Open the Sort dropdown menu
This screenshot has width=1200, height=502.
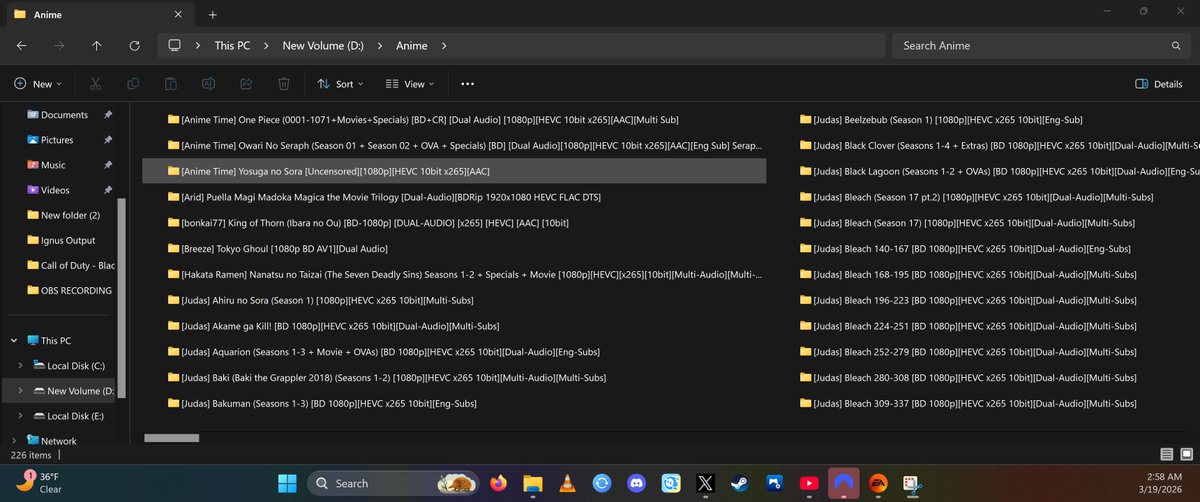pos(340,85)
